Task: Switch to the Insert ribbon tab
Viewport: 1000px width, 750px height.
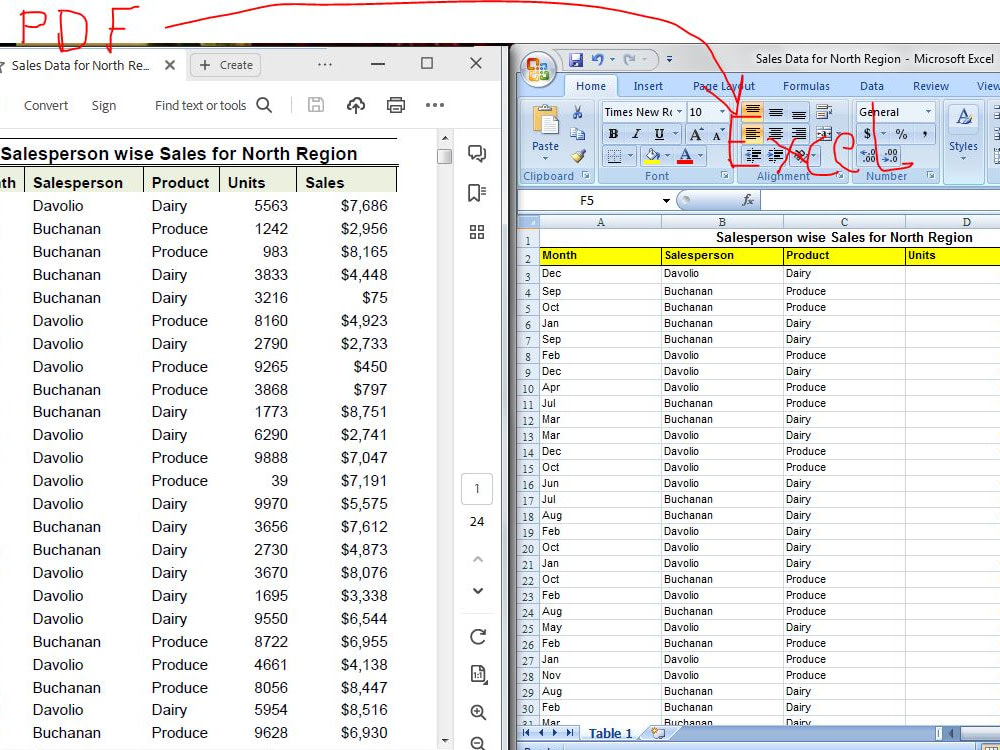Action: (x=648, y=86)
